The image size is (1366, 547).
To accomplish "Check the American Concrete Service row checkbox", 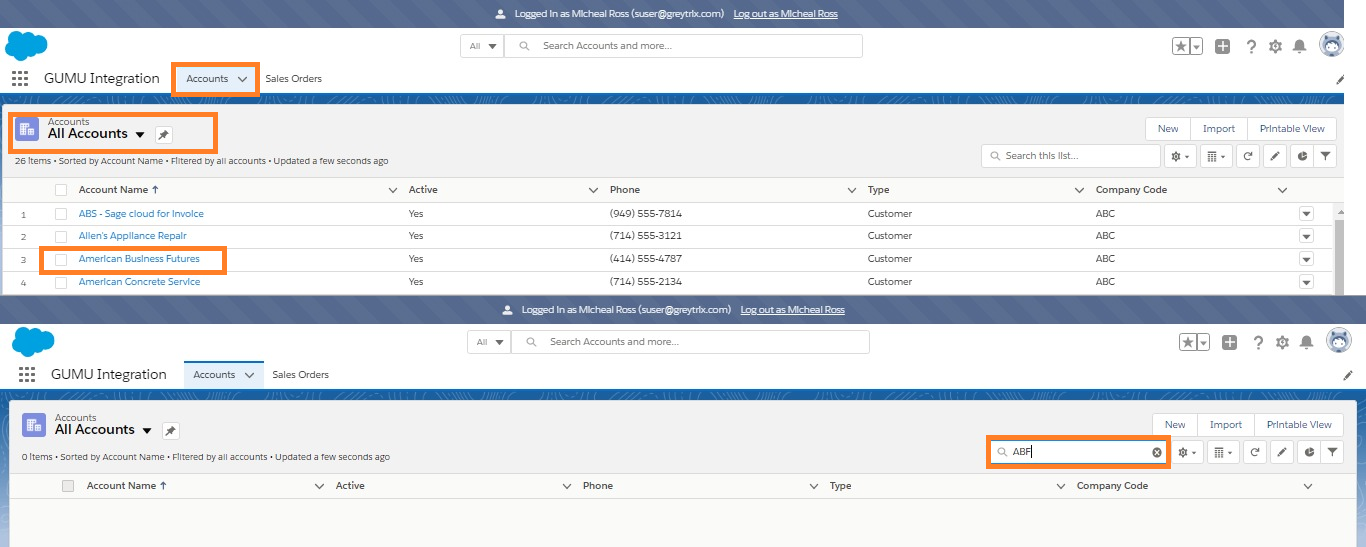I will [x=61, y=282].
